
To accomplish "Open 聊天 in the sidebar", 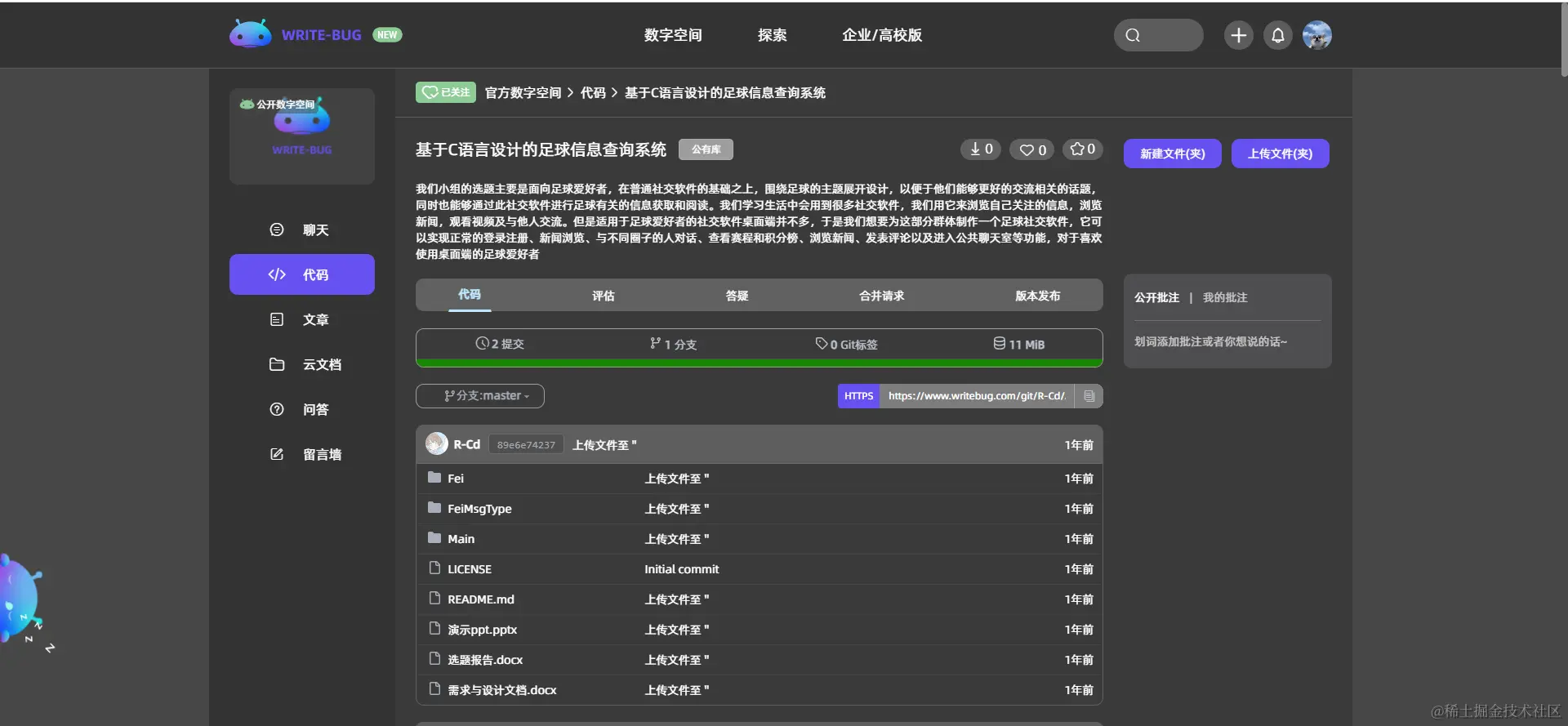I will coord(302,229).
